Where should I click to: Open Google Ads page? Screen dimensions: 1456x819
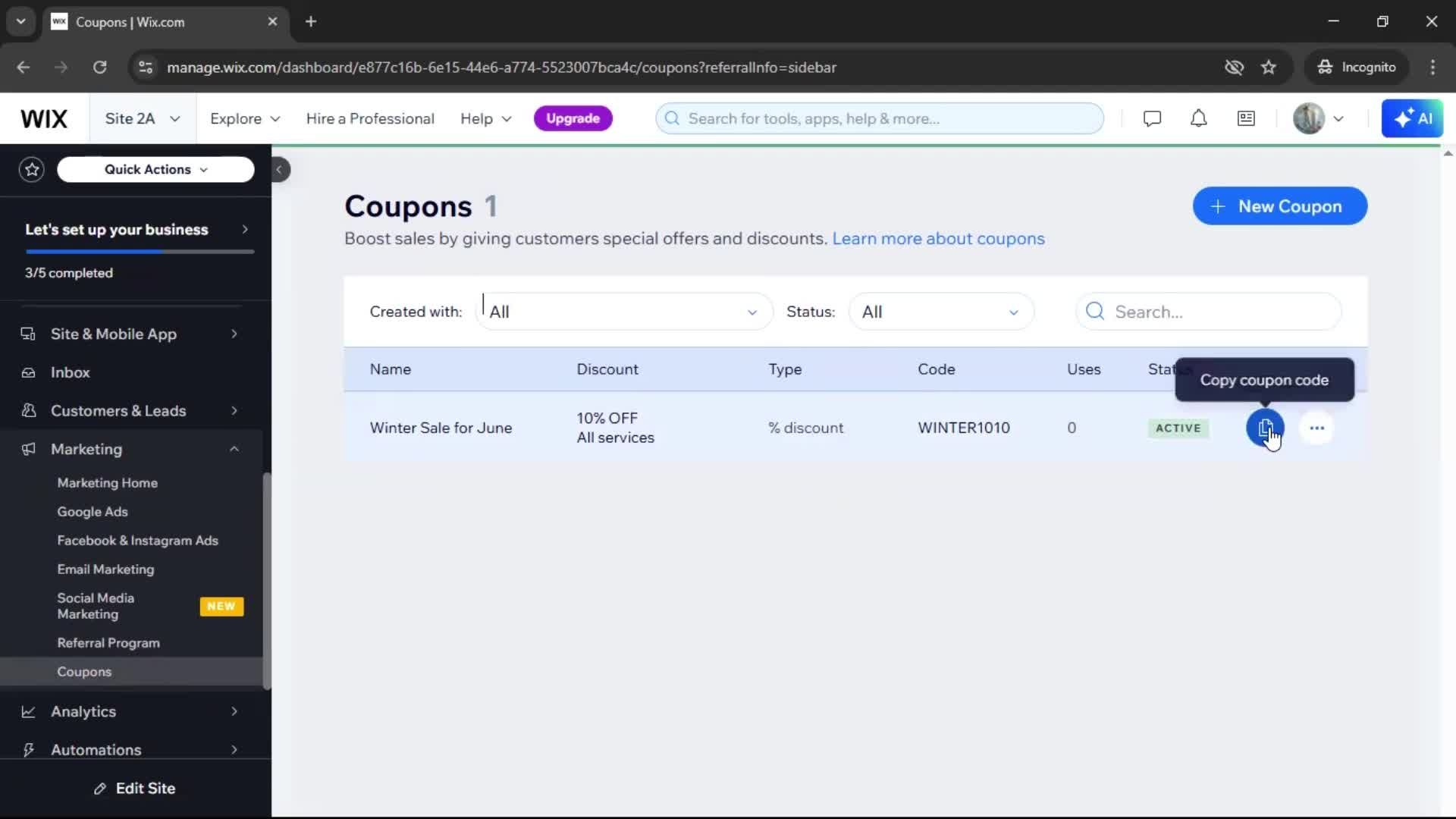tap(93, 511)
